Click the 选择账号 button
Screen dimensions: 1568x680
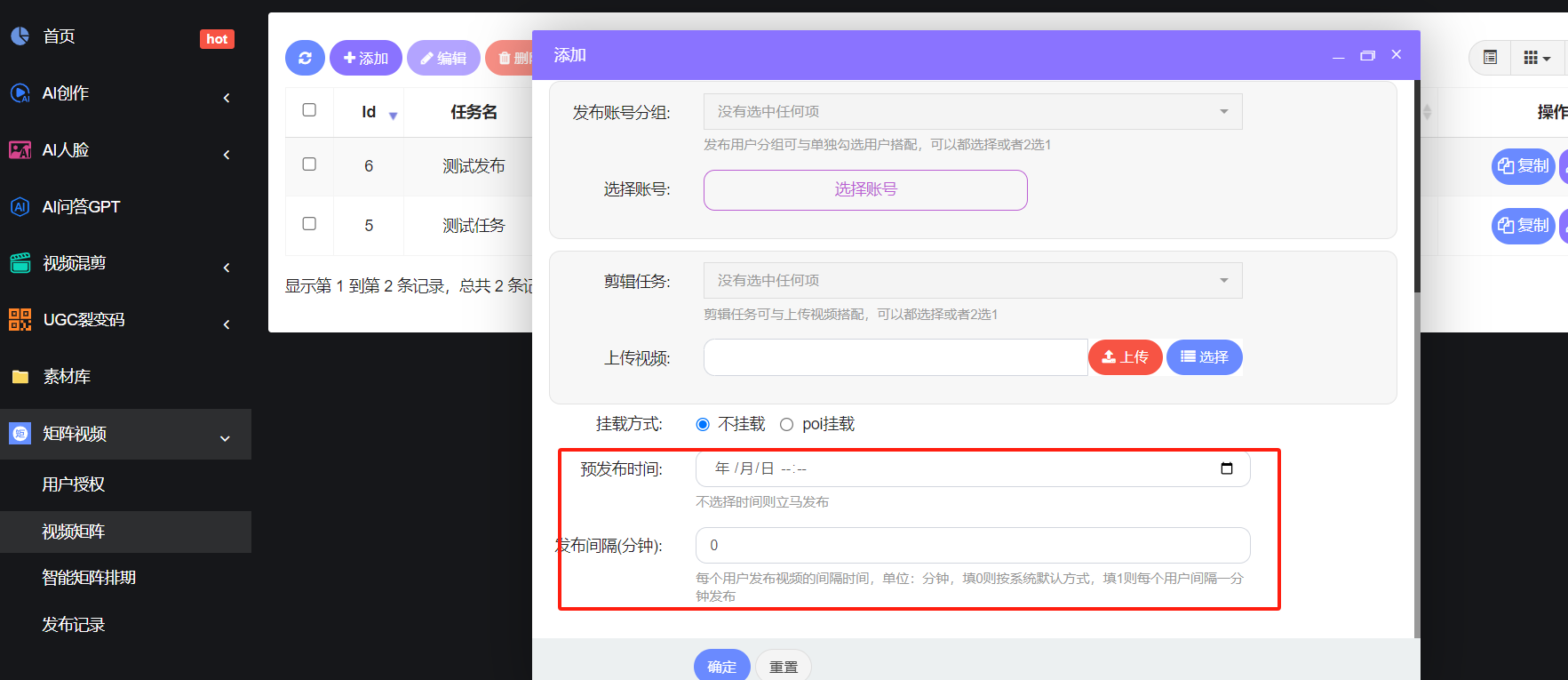(x=865, y=190)
